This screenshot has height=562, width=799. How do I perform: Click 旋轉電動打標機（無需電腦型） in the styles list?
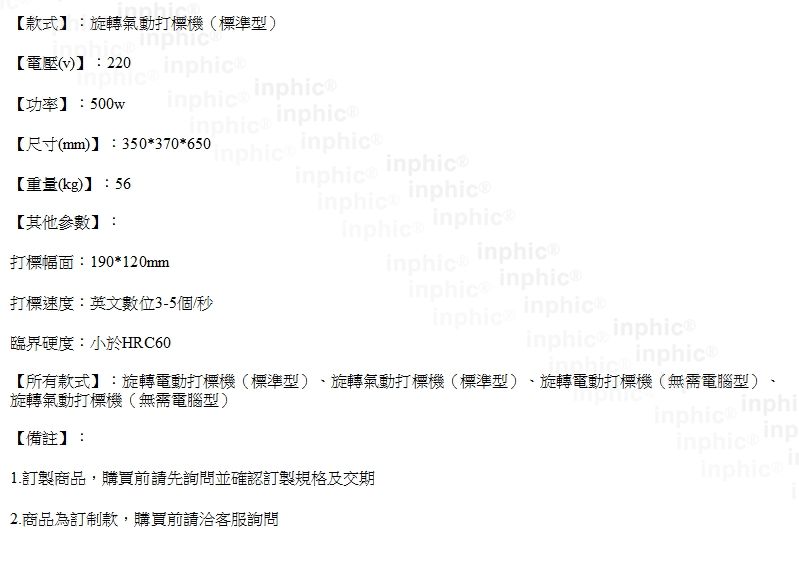point(651,381)
